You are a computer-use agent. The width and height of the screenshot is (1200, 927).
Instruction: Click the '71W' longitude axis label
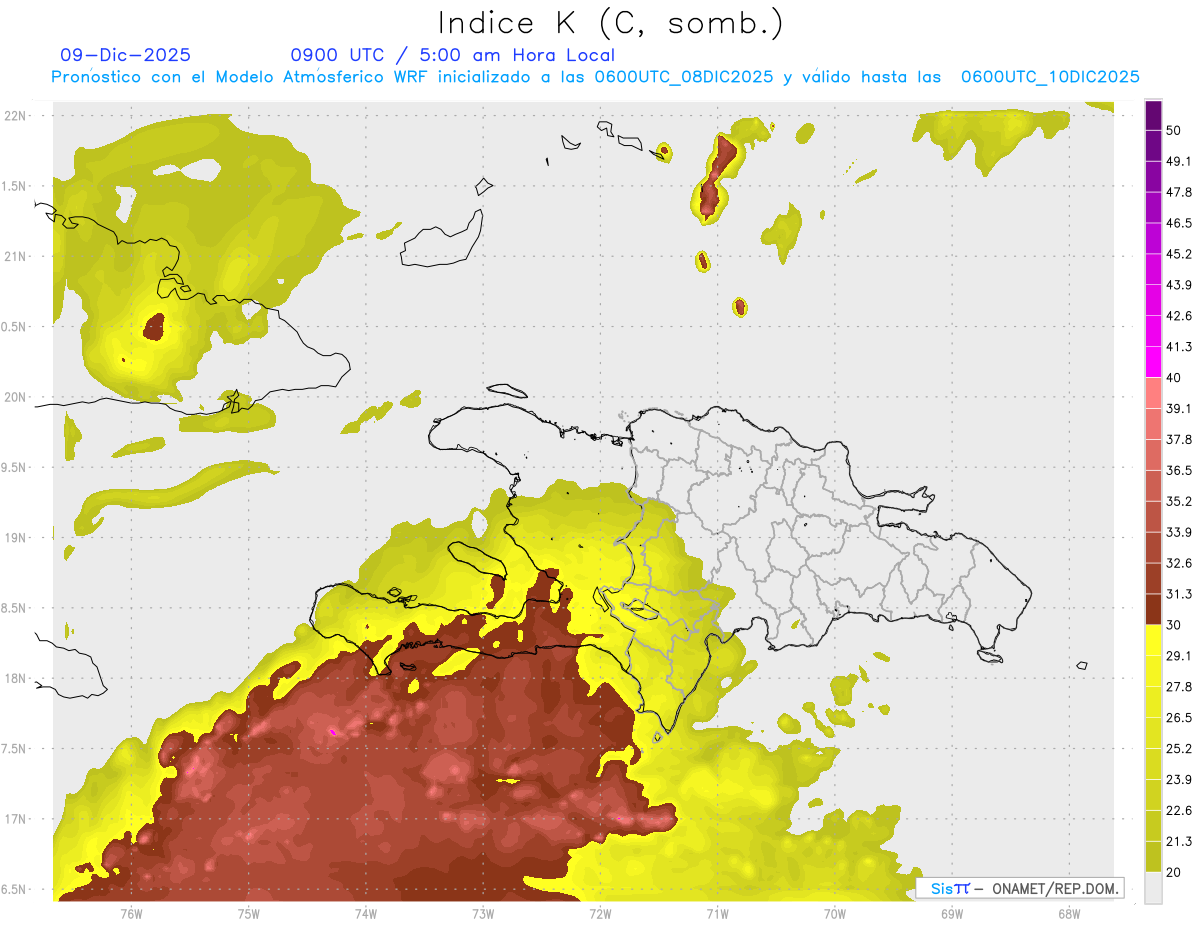click(x=717, y=913)
